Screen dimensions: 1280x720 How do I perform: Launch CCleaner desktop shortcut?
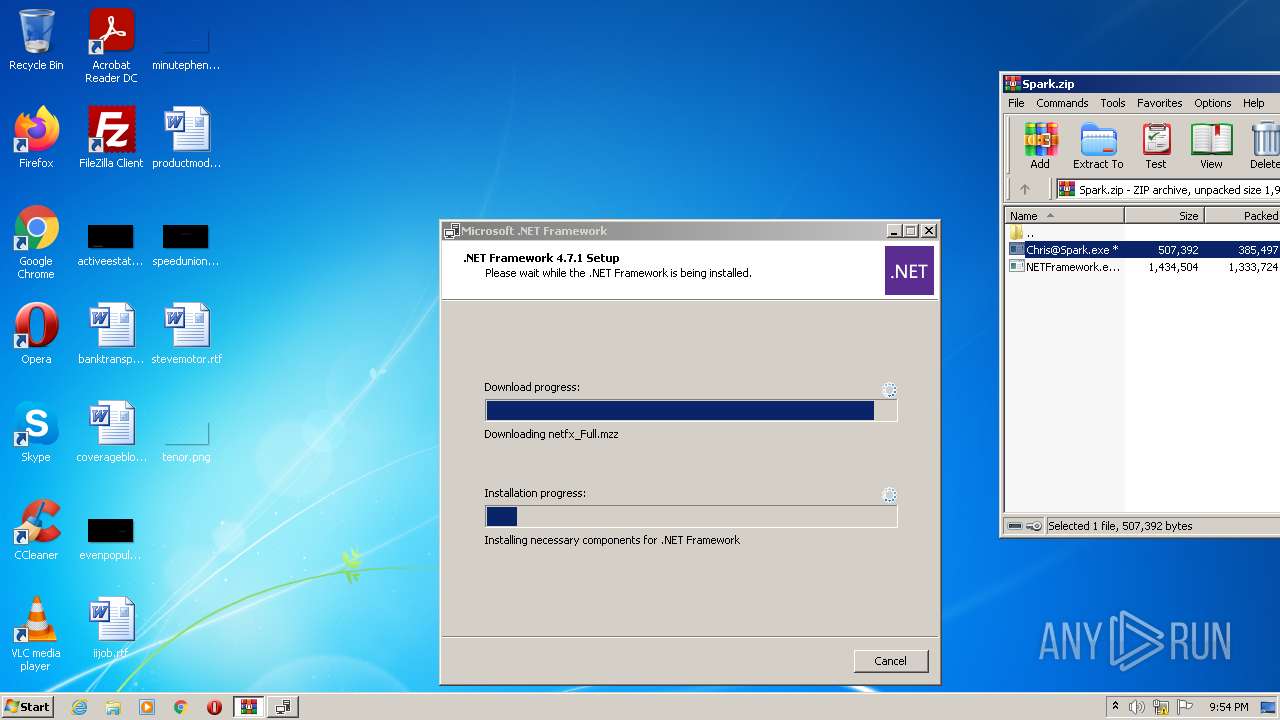pos(36,529)
